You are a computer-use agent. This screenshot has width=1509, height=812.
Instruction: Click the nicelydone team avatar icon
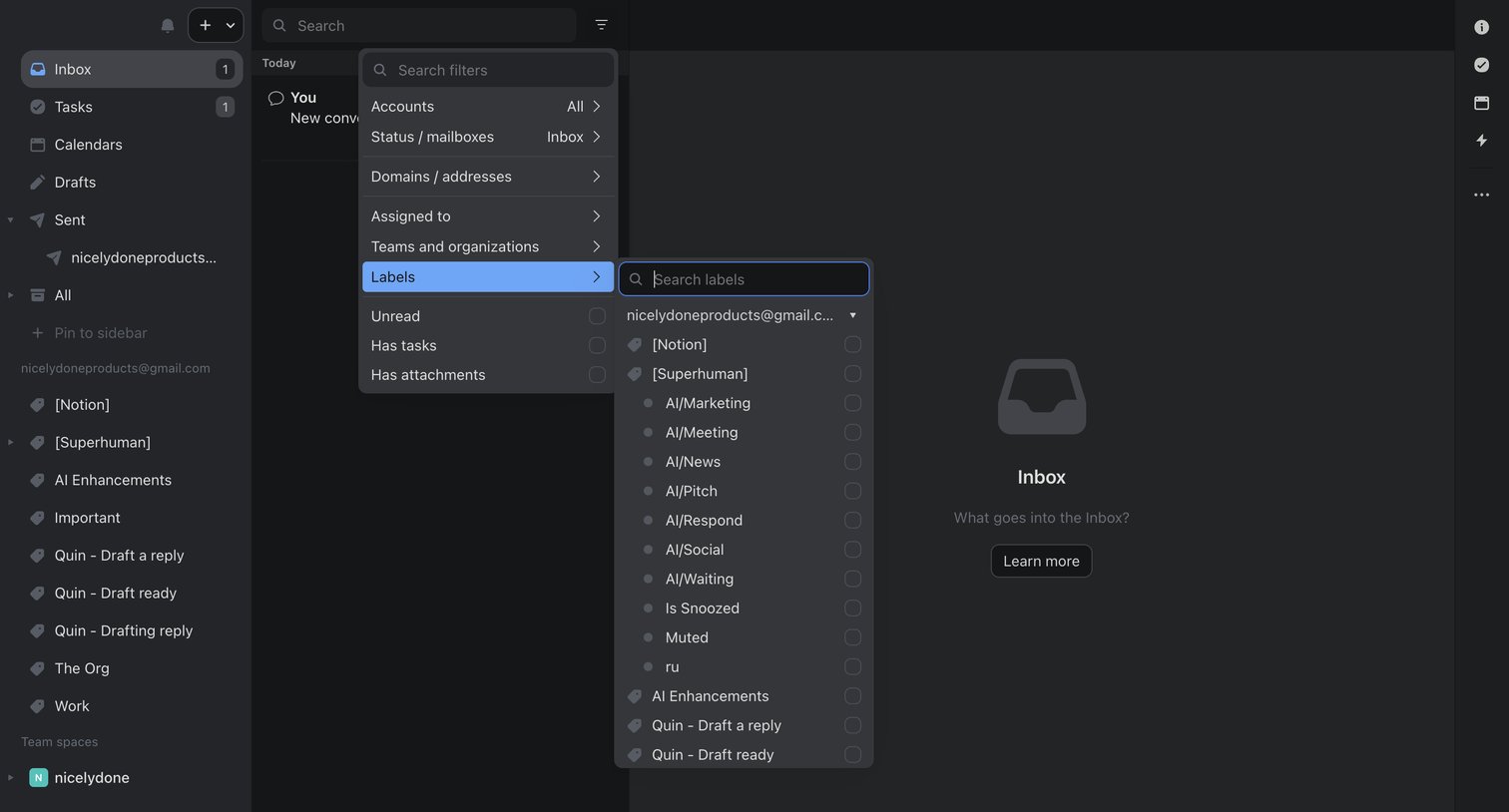coord(38,777)
